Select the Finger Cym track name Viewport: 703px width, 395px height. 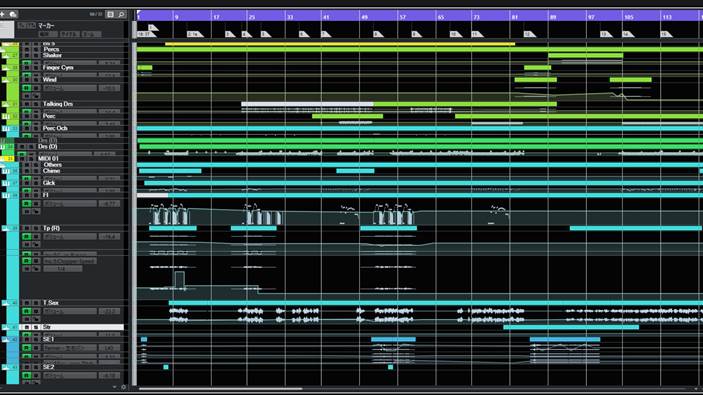(58, 68)
